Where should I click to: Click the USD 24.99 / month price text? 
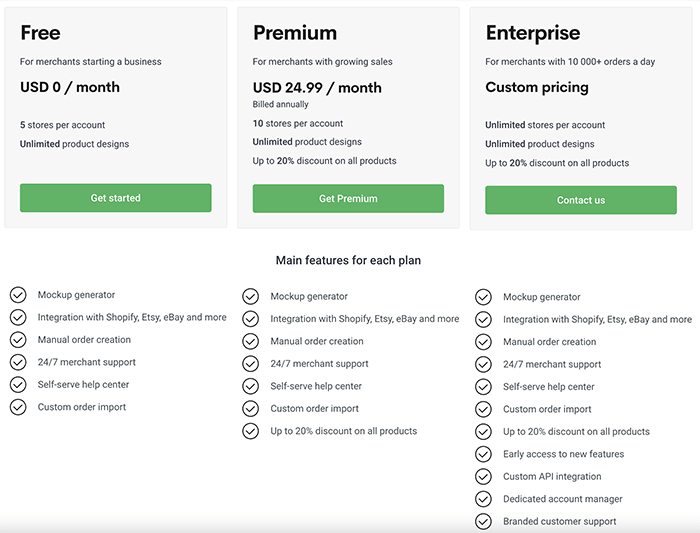pos(317,87)
